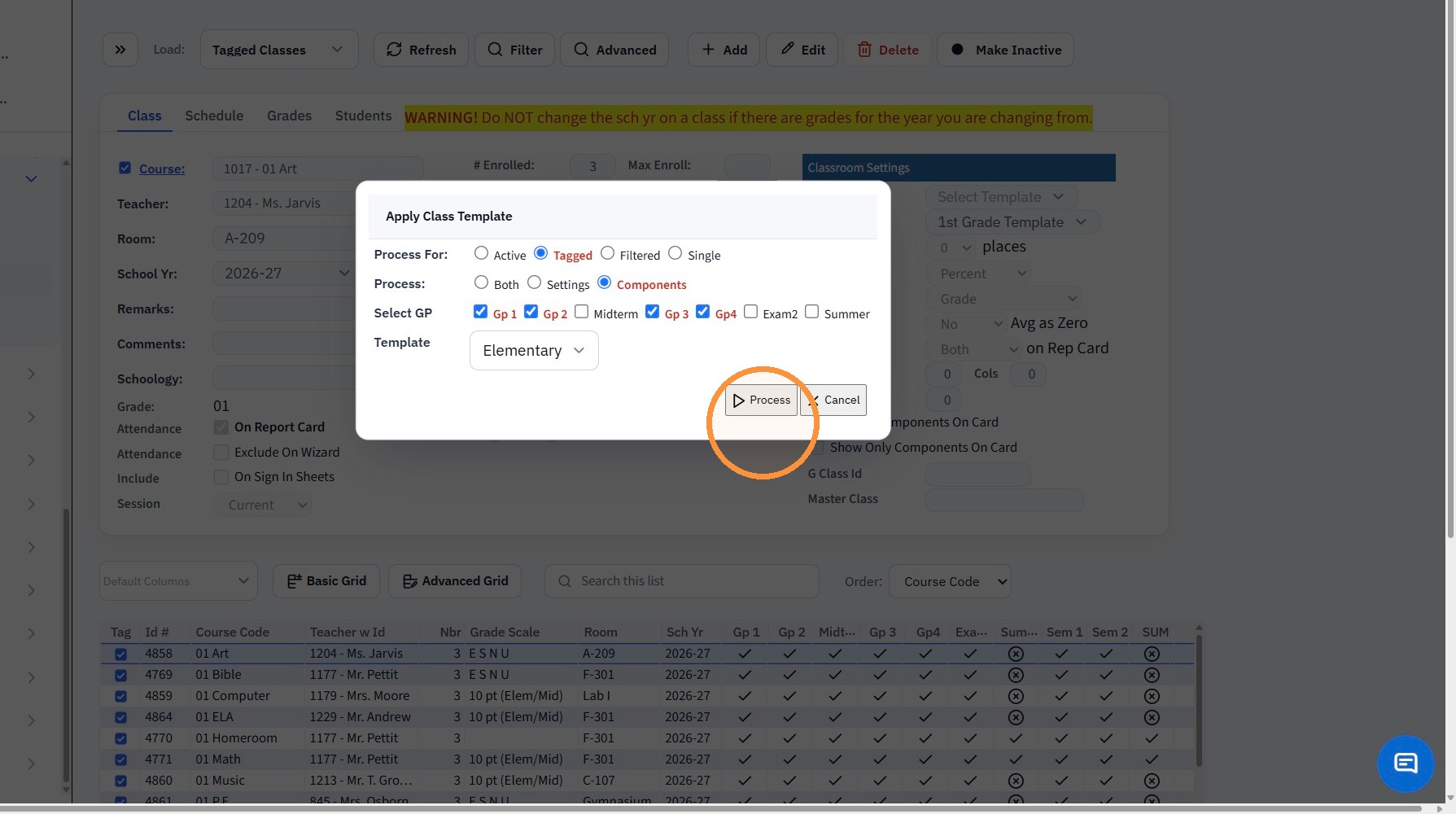Viewport: 1456px width, 814px height.
Task: Open the Select Template dropdown
Action: pyautogui.click(x=1001, y=197)
